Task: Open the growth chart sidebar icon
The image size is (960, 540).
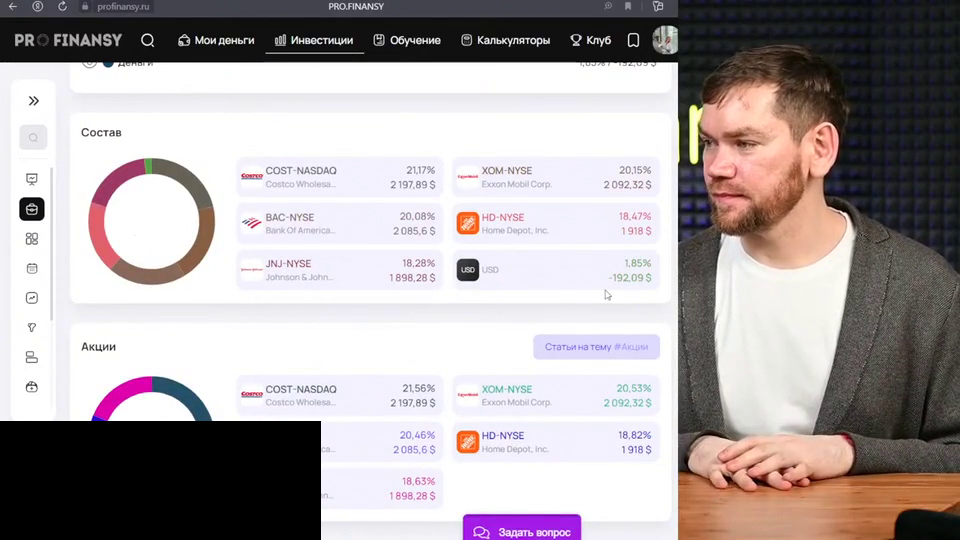Action: click(32, 298)
